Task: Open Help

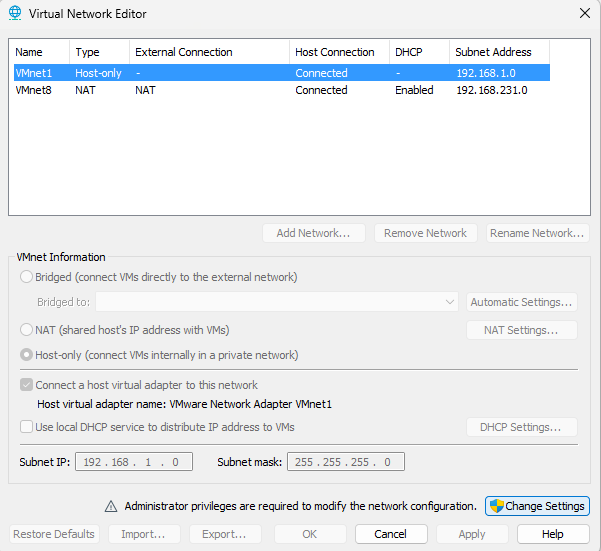Action: point(553,534)
